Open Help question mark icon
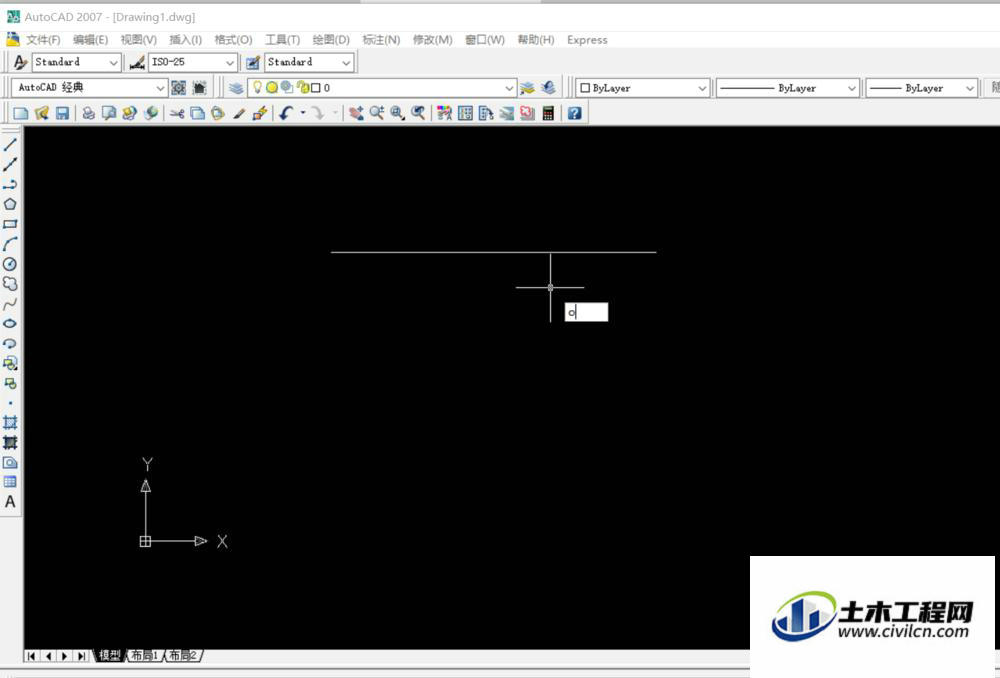1000x678 pixels. [575, 114]
